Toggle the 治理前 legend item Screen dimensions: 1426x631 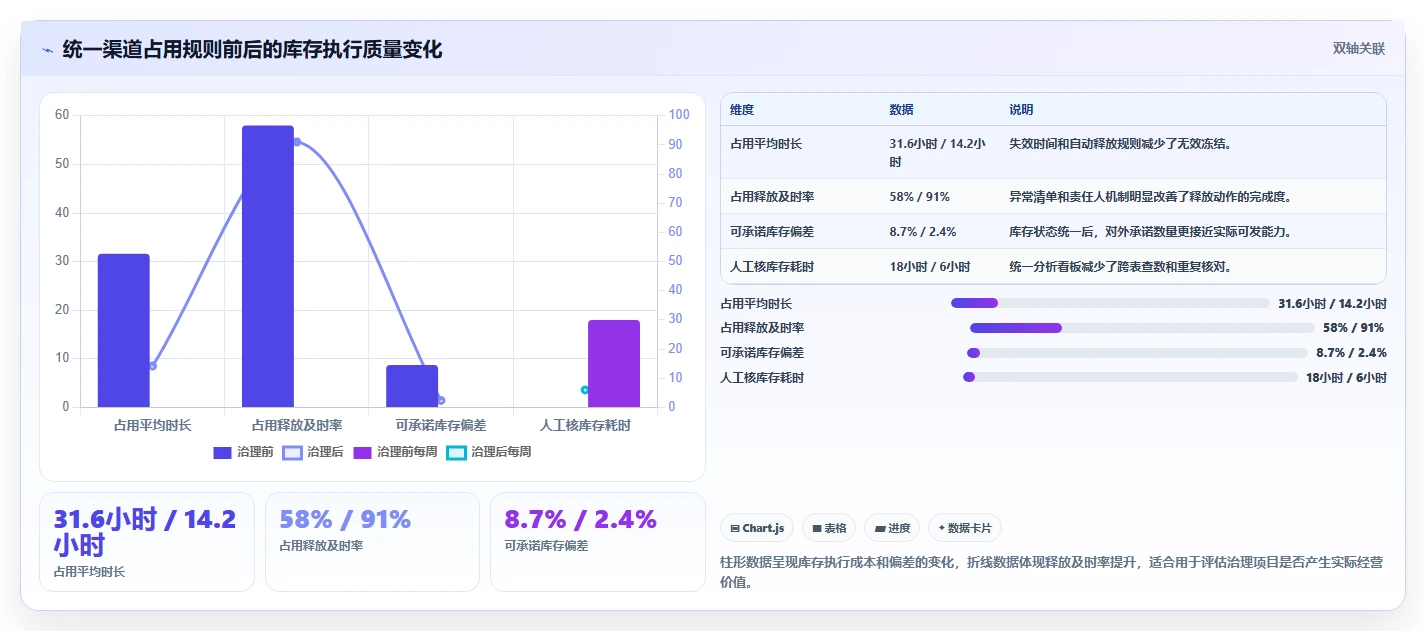(x=243, y=452)
